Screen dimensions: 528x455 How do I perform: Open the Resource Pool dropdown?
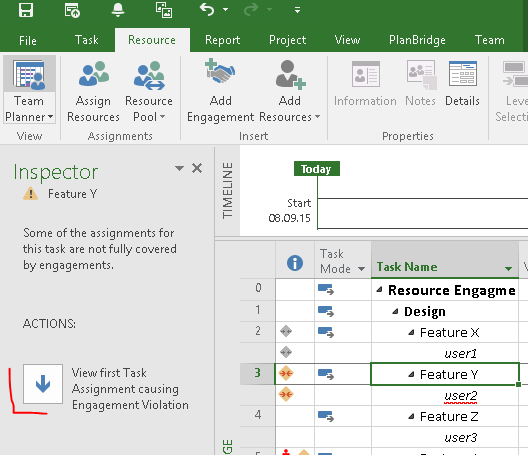[x=149, y=108]
